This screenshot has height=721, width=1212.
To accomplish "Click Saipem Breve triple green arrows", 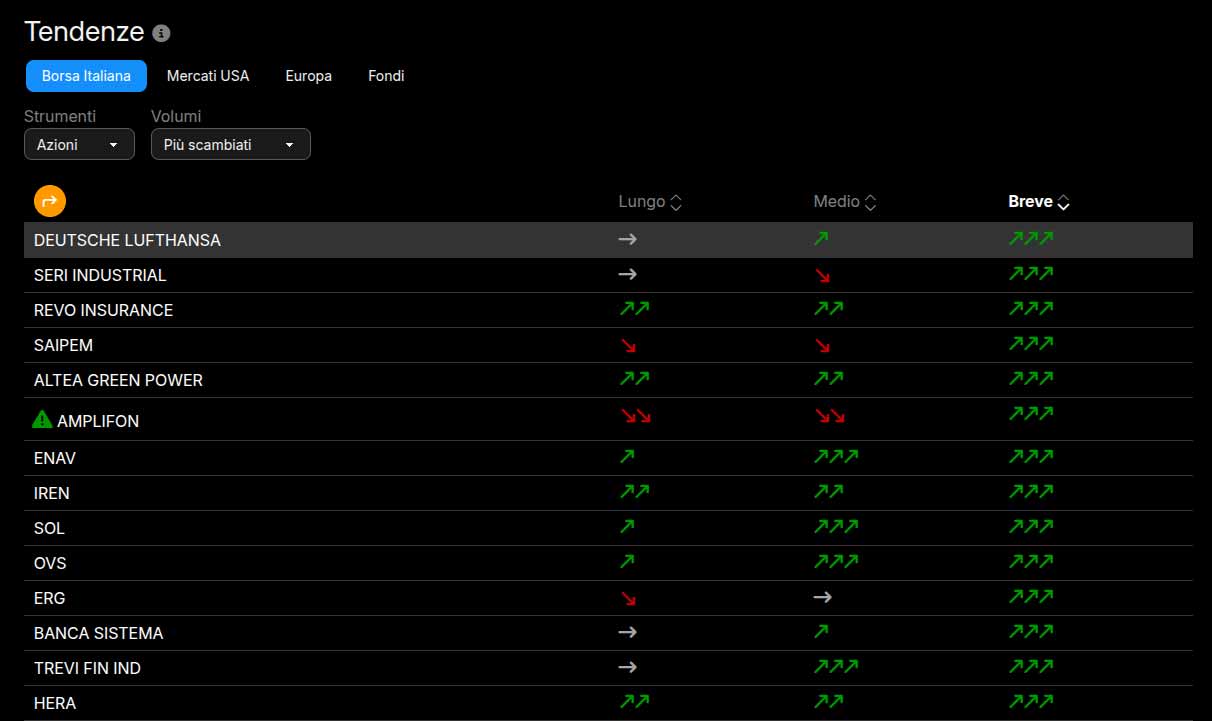I will tap(1031, 343).
